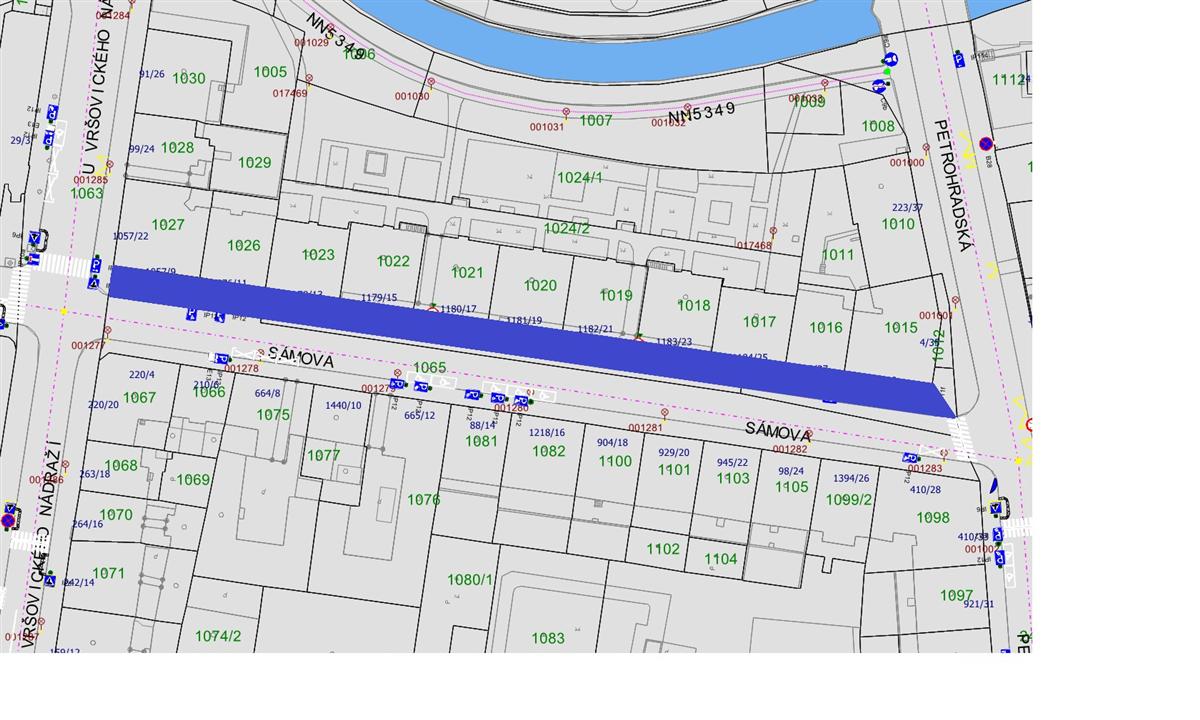Click the lamp marker labeled 017468
This screenshot has width=1200, height=720.
pos(773,231)
